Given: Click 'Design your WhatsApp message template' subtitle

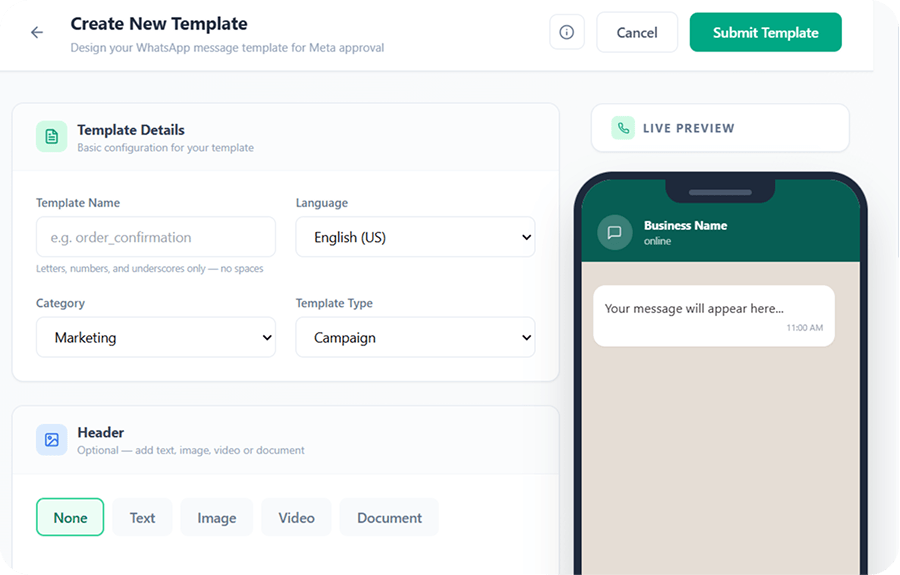Looking at the screenshot, I should 227,48.
